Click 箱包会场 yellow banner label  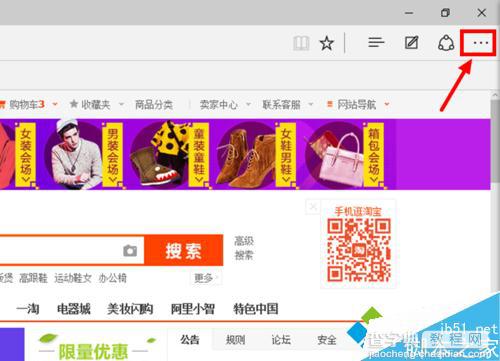[x=374, y=155]
